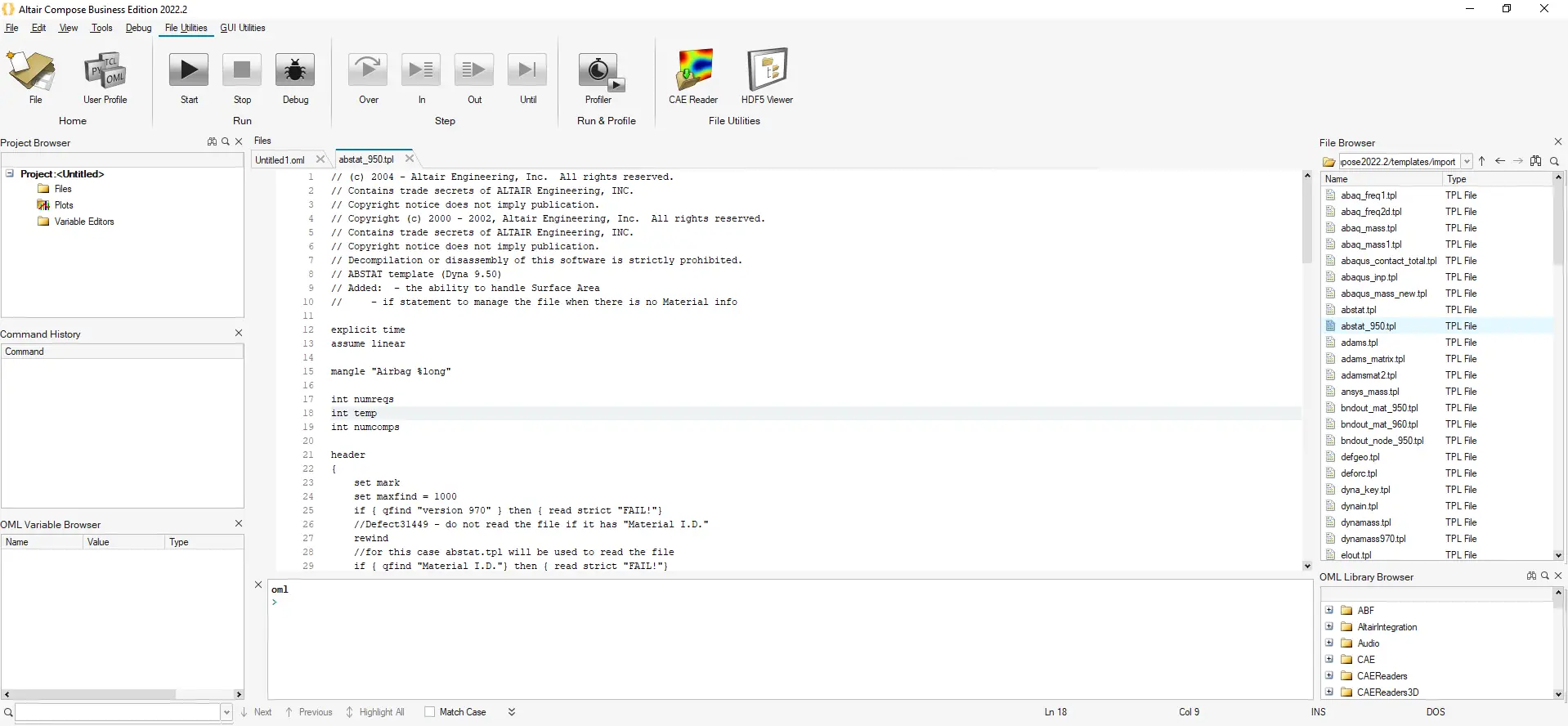Close the Project Browser panel

coord(239,141)
